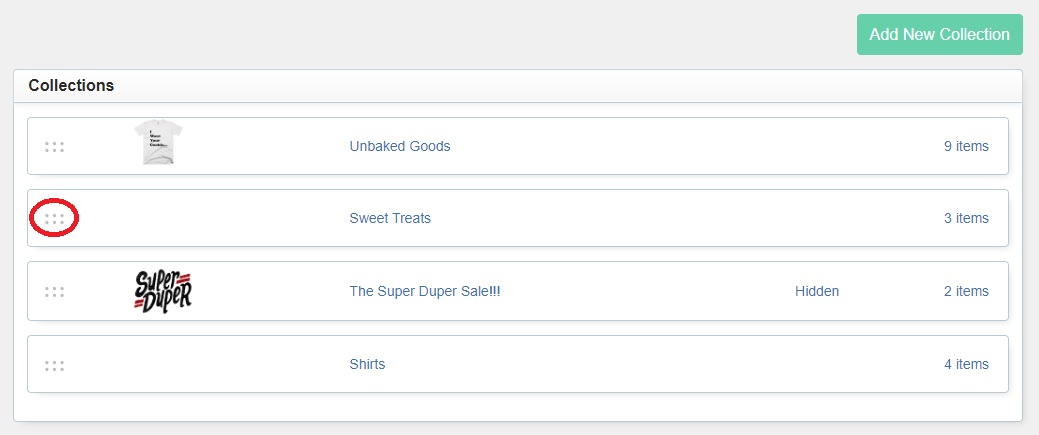Click drag handle of Super Duper Sale row
This screenshot has height=435, width=1039.
coord(54,291)
